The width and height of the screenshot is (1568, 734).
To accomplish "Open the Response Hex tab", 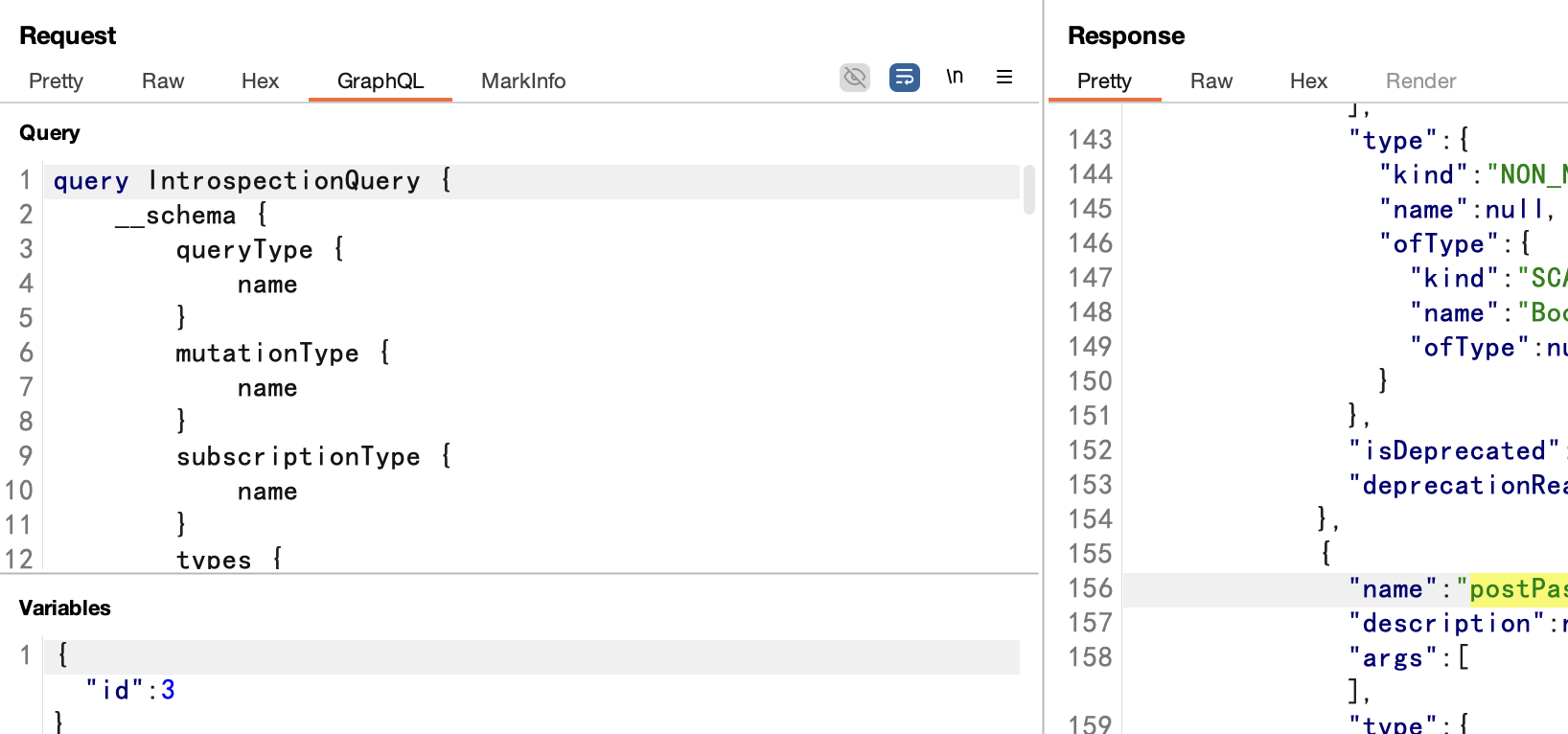I will coord(1308,81).
